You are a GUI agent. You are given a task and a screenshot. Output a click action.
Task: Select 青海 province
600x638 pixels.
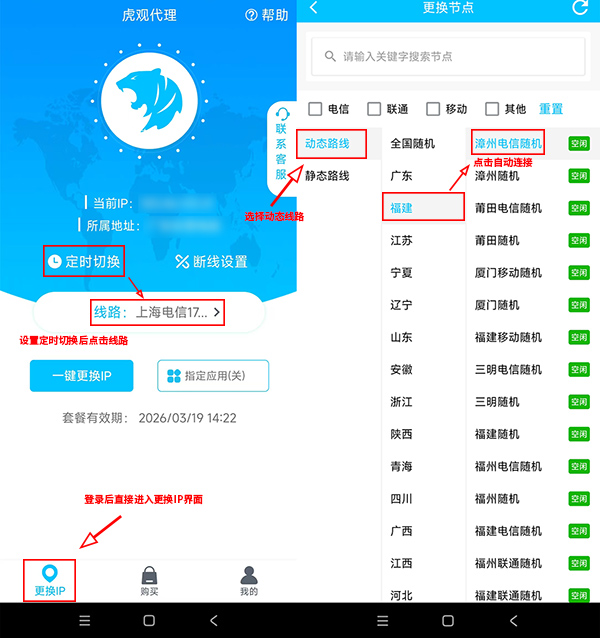click(401, 466)
